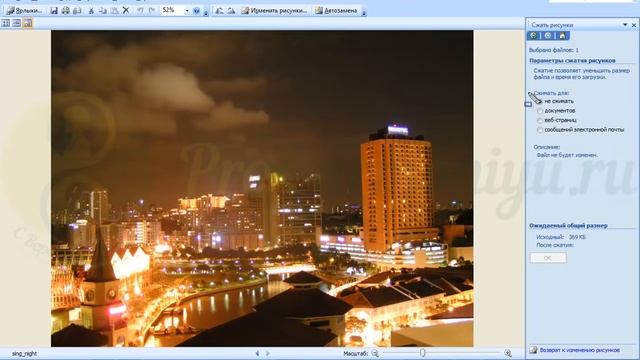Click the 52% zoom percentage field
The image size is (640, 360).
(172, 10)
